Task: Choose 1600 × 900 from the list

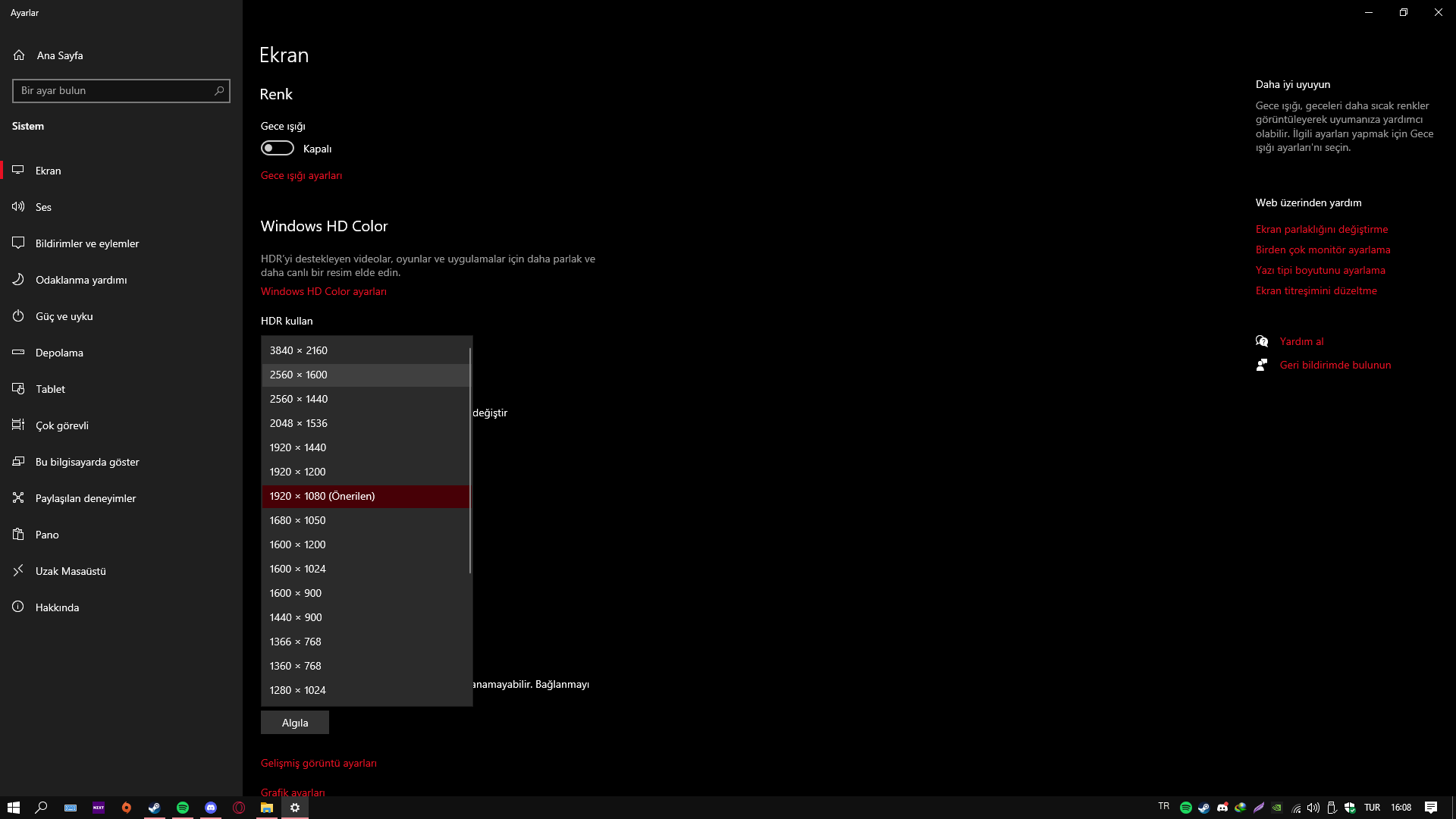Action: pyautogui.click(x=366, y=593)
